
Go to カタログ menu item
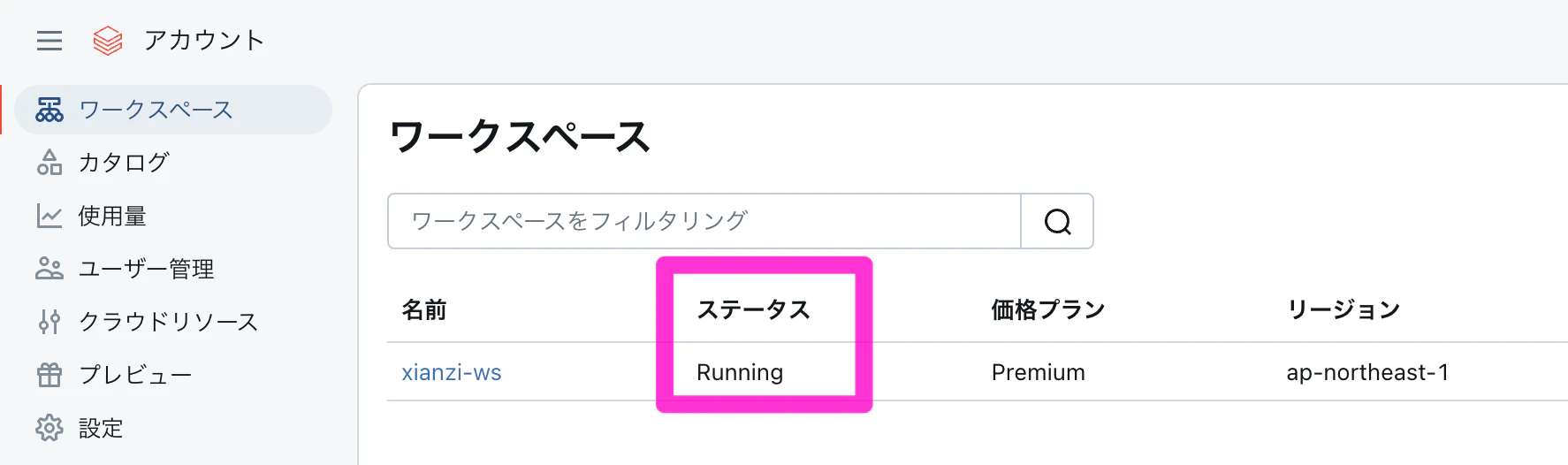click(x=173, y=163)
